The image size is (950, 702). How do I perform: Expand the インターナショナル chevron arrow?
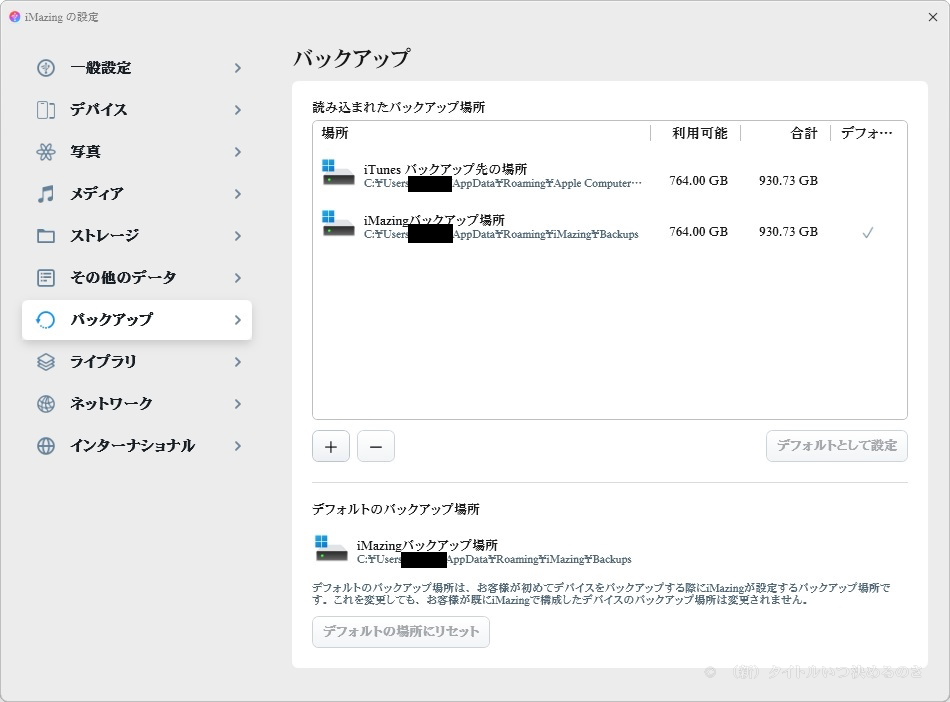click(x=238, y=446)
